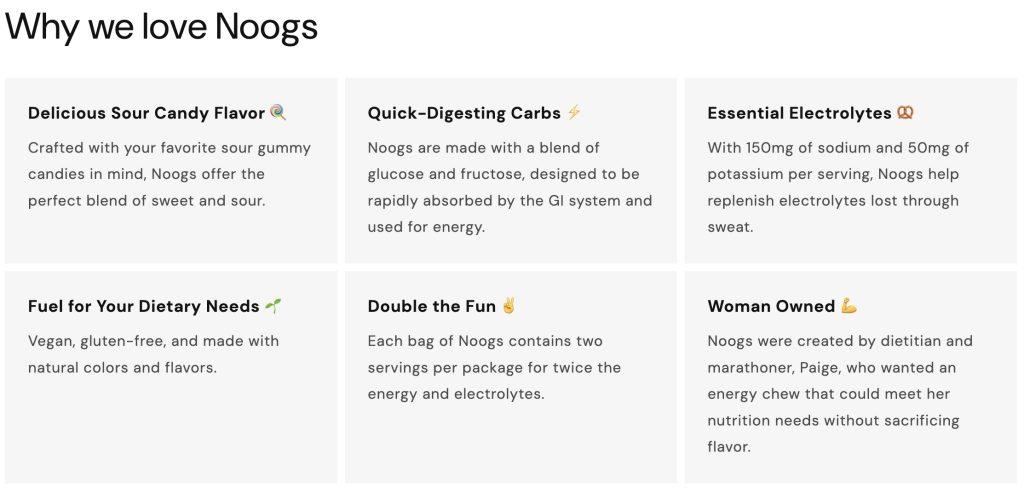Click the flexed bicep emoji
The image size is (1024, 494).
coord(848,305)
